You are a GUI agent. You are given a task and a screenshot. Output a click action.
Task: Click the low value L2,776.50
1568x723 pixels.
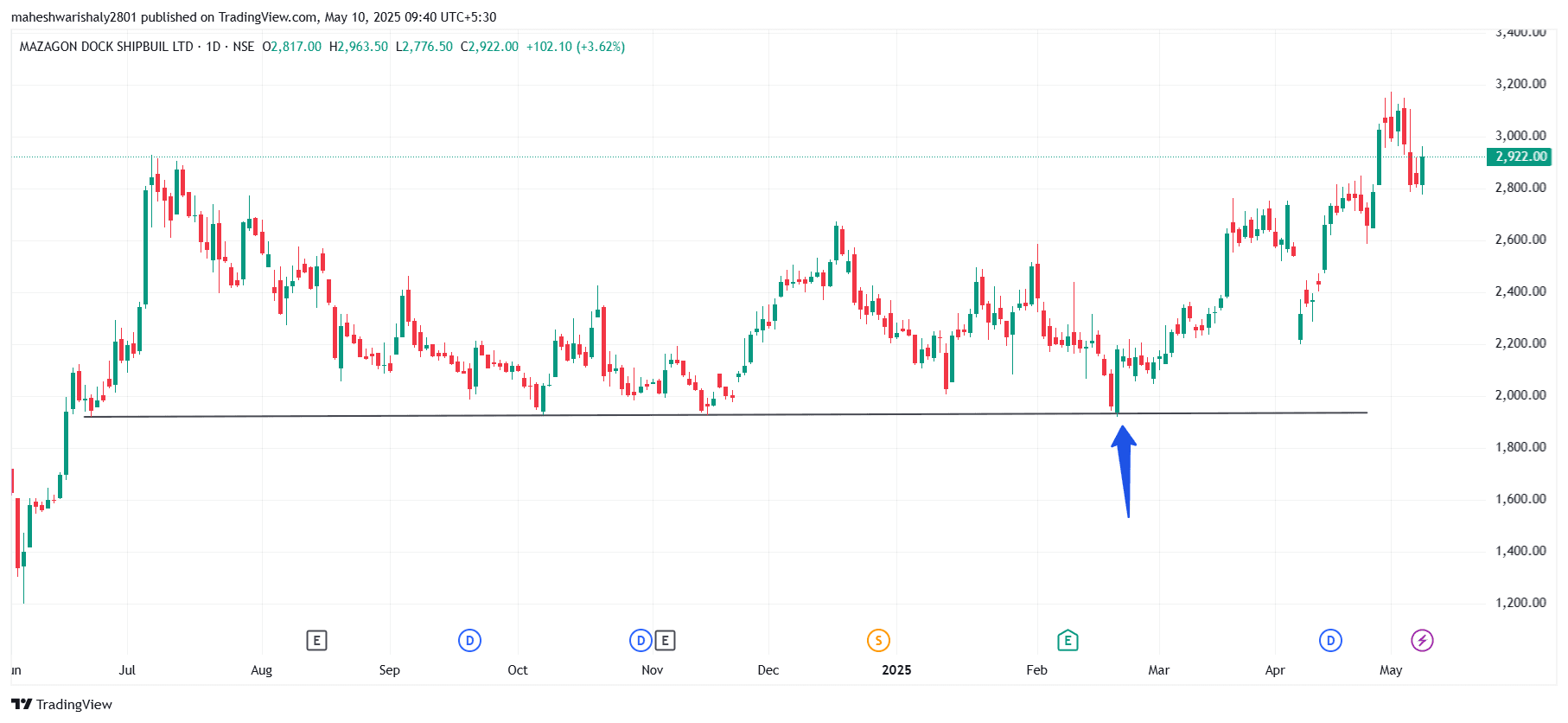(424, 47)
